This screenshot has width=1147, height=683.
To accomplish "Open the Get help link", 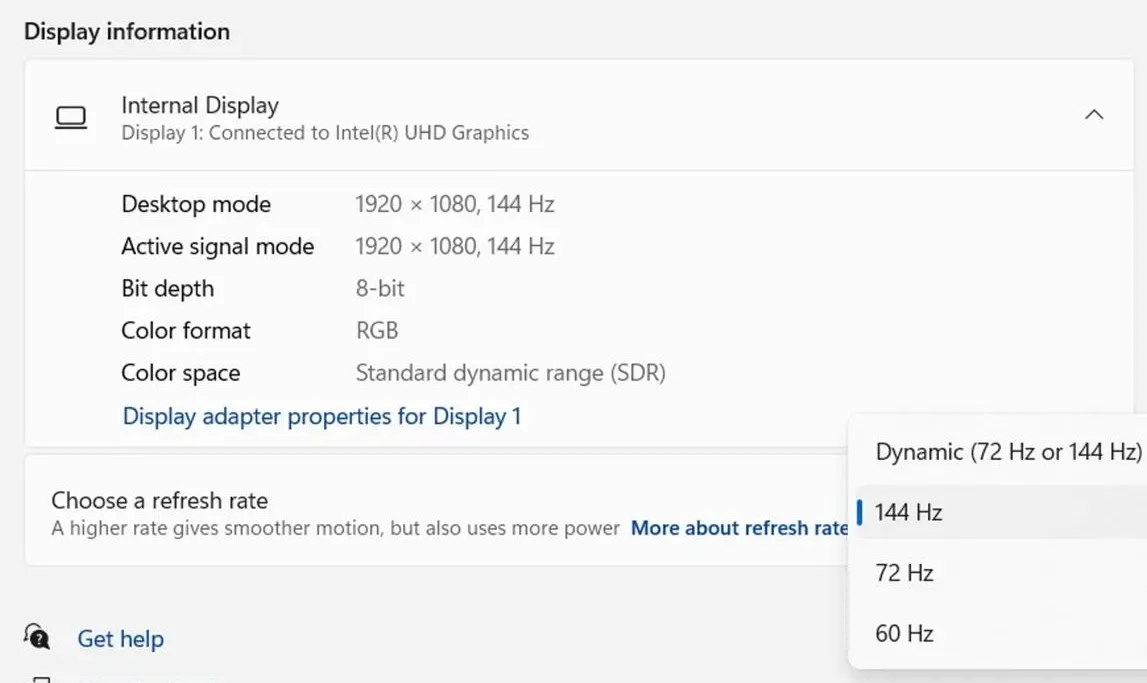I will click(121, 638).
